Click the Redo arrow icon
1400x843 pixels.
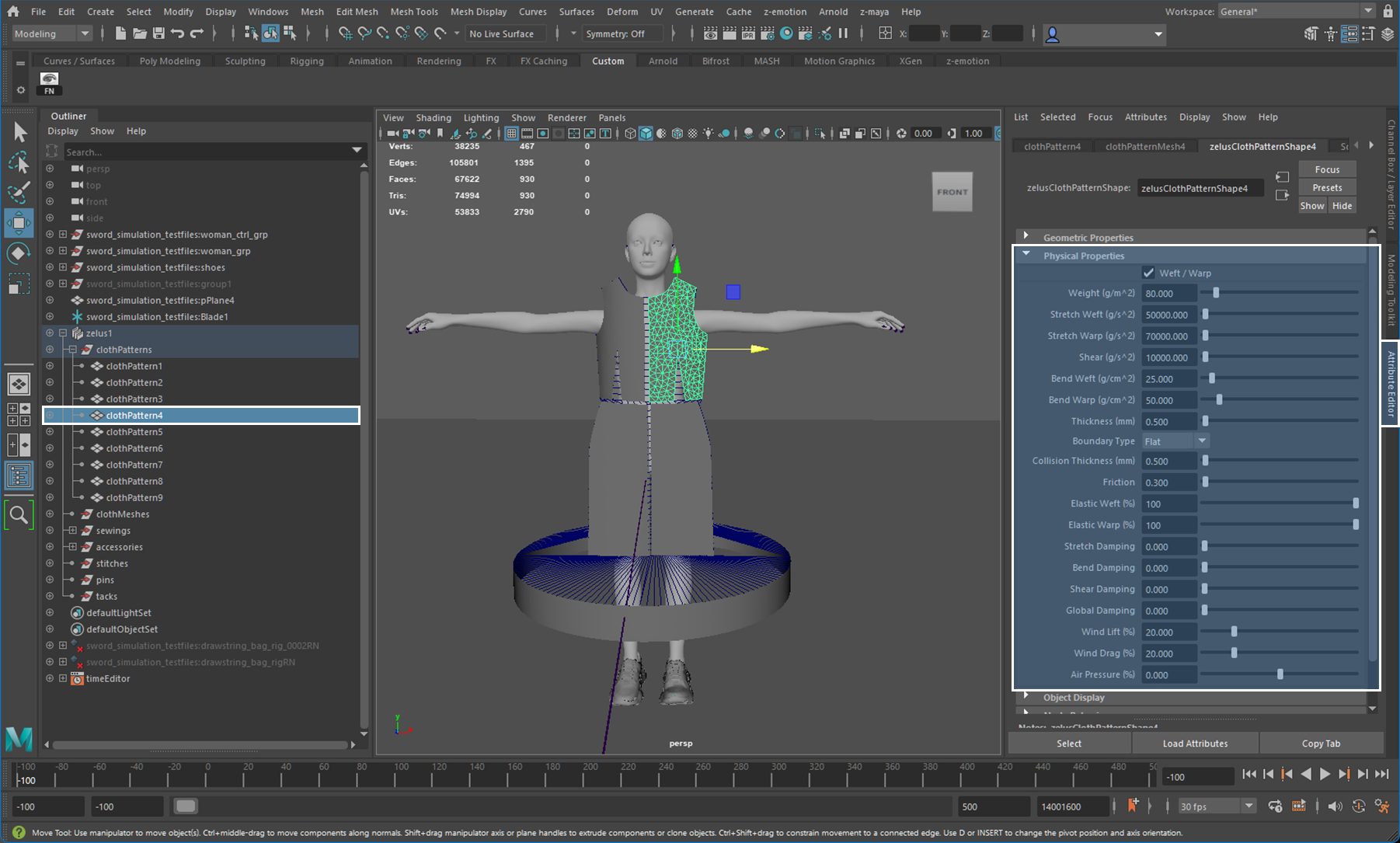(197, 33)
